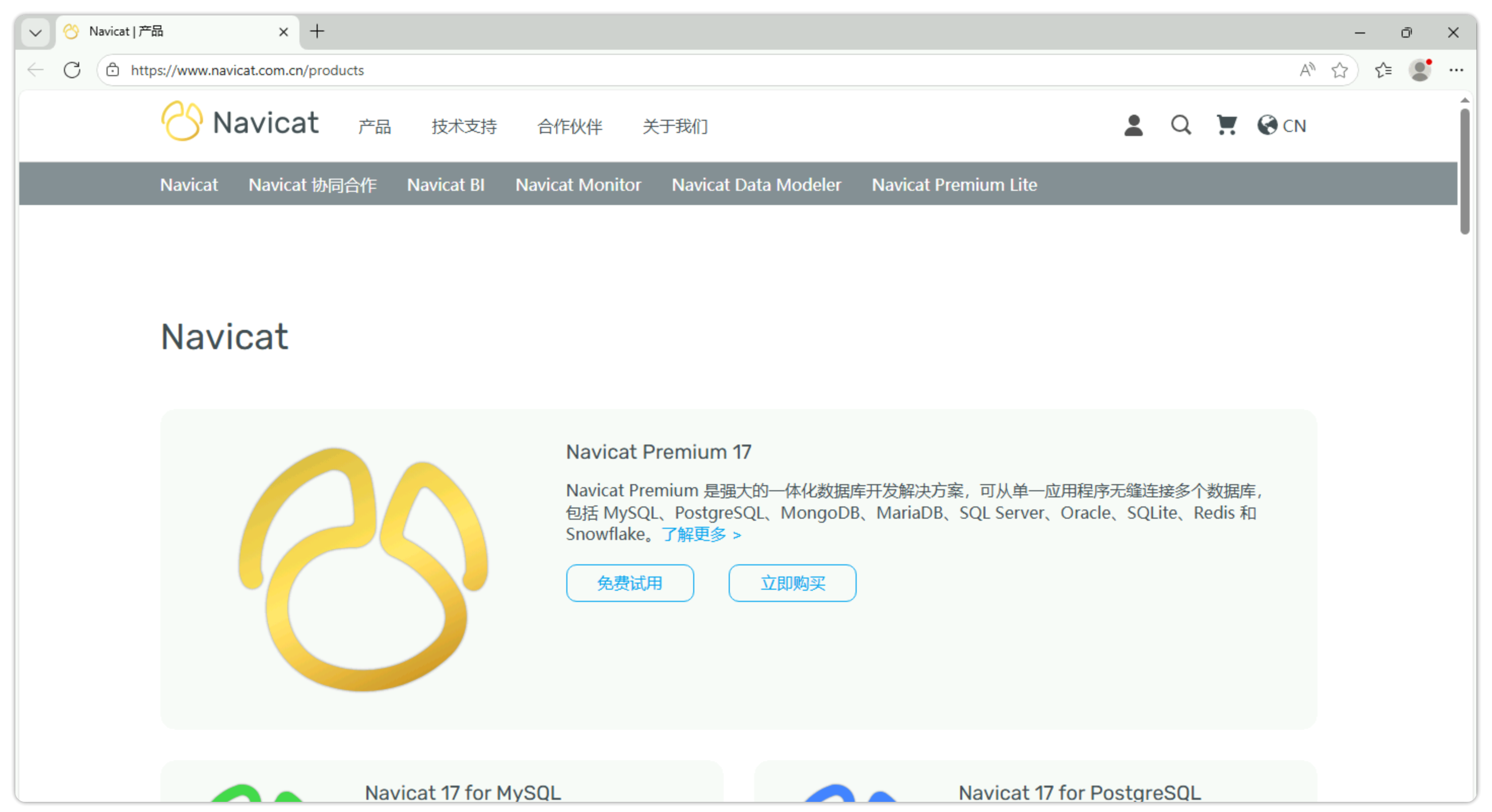Open the 产品 menu
The height and width of the screenshot is (812, 1492).
click(x=374, y=126)
